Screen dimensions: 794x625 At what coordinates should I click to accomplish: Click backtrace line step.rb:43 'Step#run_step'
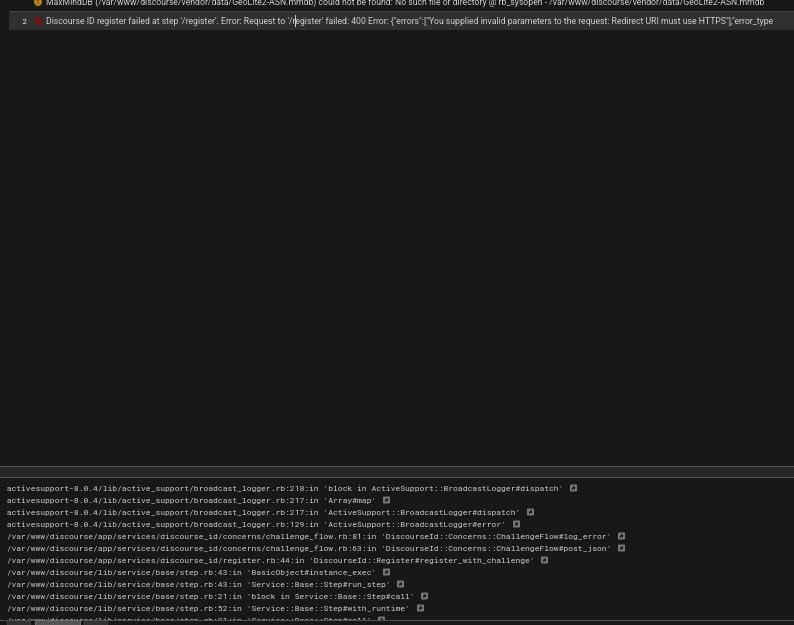pos(198,584)
